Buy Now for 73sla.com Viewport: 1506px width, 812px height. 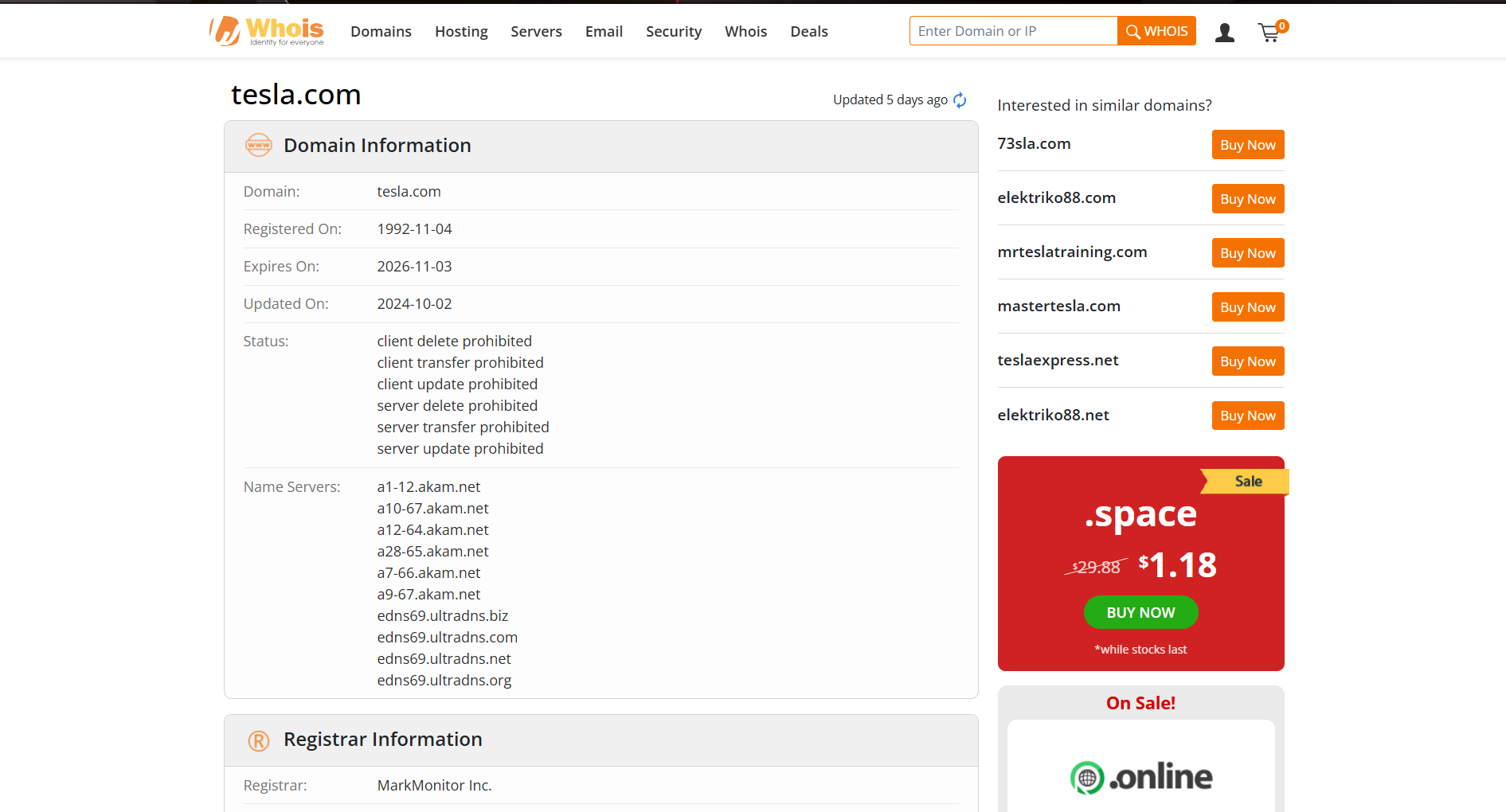click(1247, 145)
